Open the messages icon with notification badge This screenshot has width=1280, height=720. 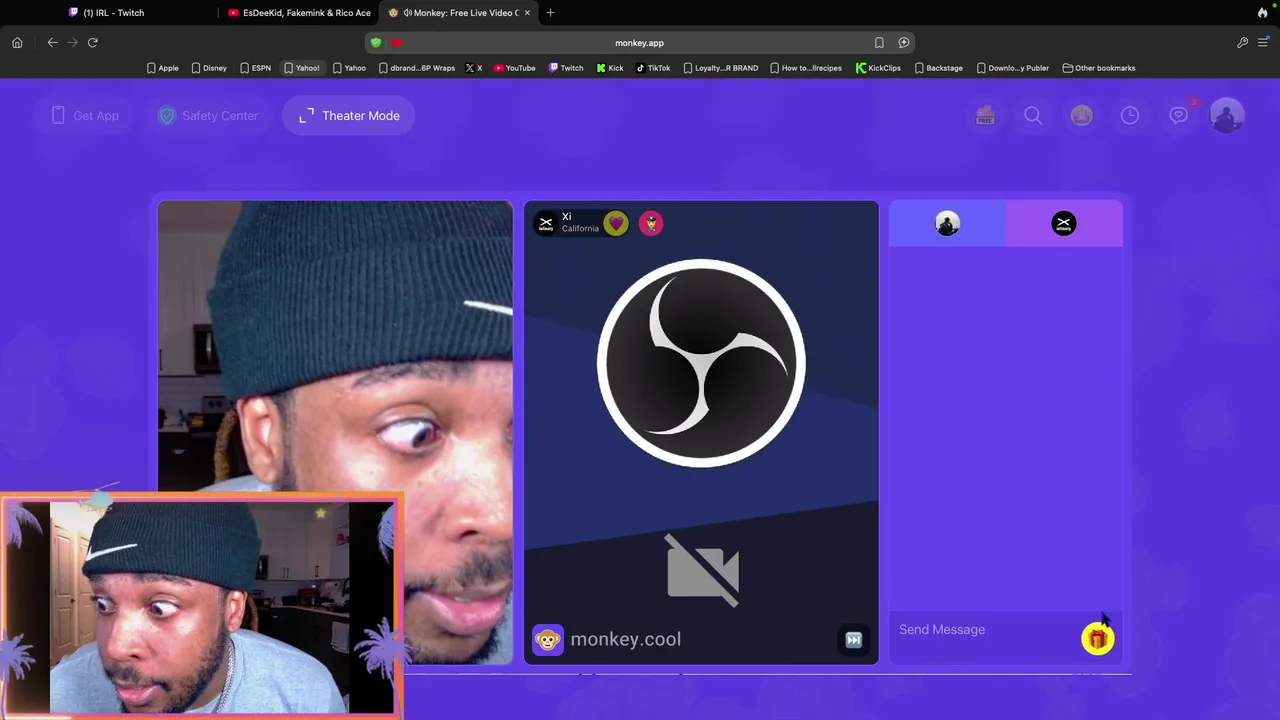1180,115
